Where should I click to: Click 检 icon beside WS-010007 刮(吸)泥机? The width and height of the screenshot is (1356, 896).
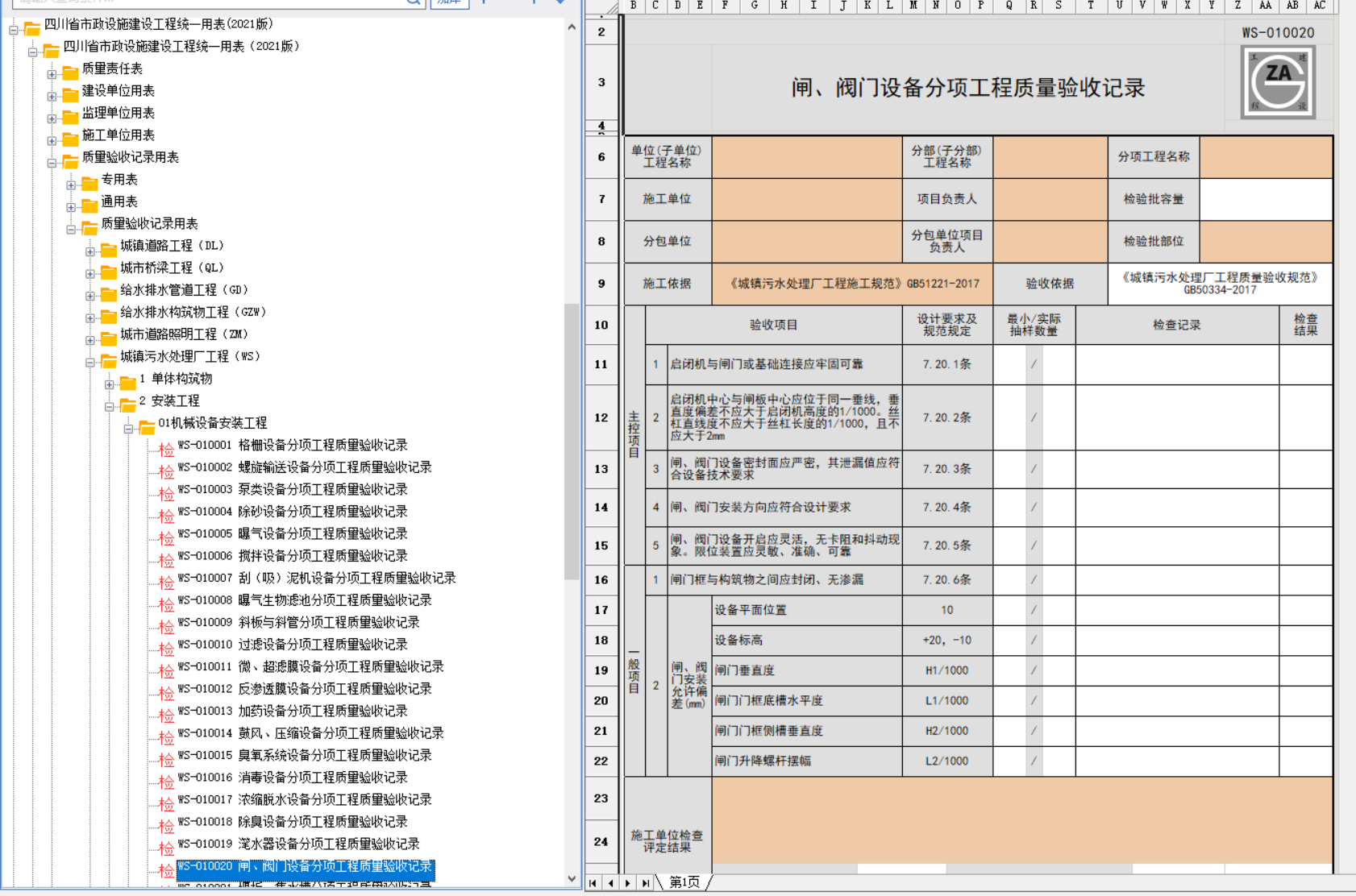coord(166,582)
